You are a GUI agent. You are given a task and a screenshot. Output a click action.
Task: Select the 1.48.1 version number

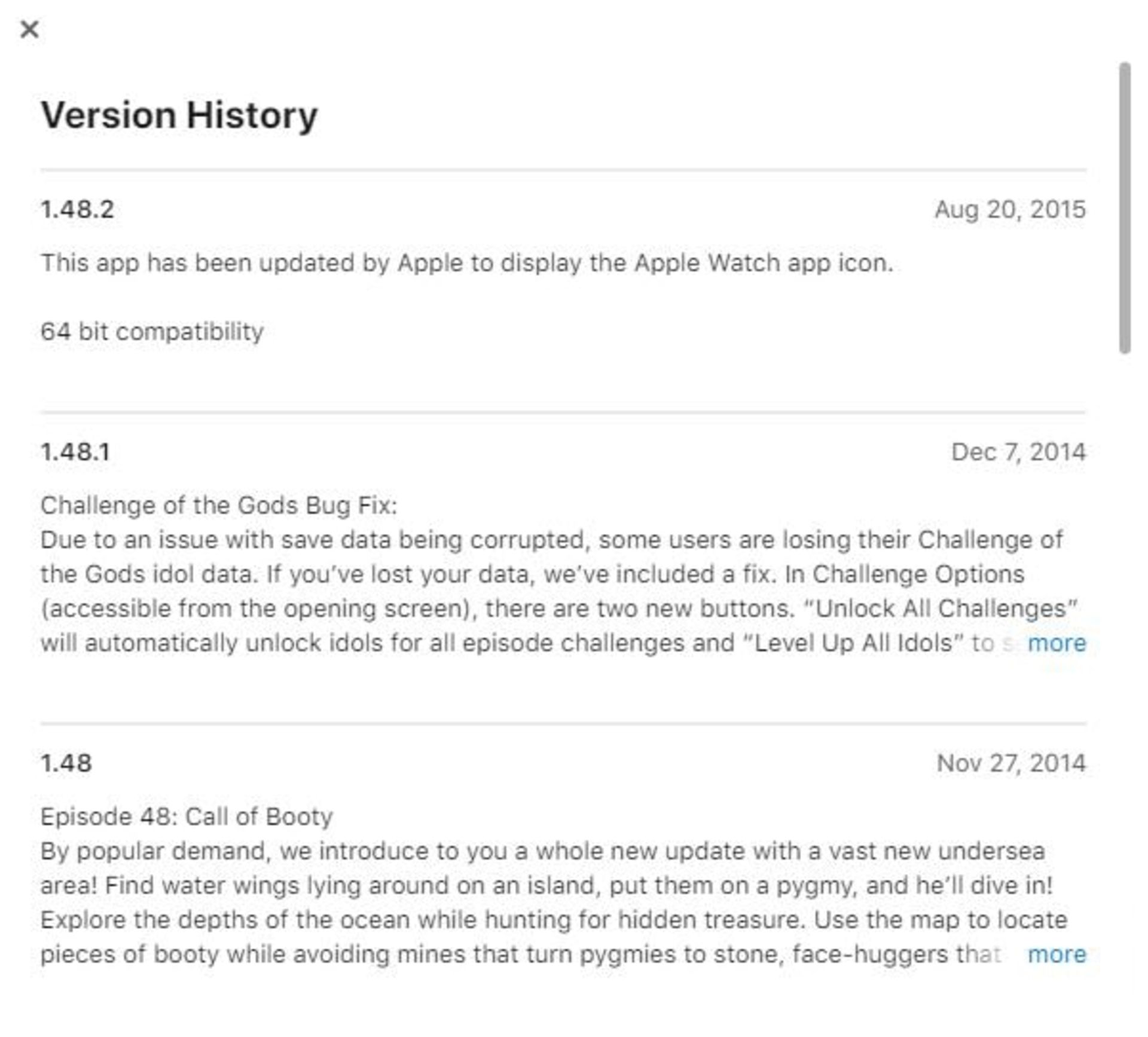pos(75,452)
